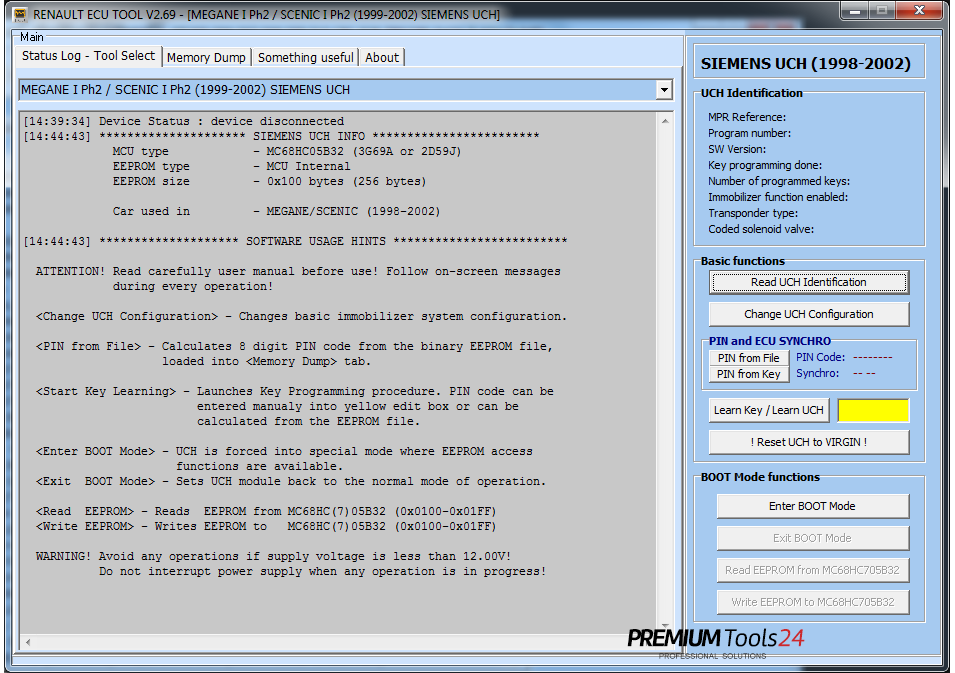Click the horizontal scrollbar left arrow
The width and height of the screenshot is (955, 673).
(28, 642)
